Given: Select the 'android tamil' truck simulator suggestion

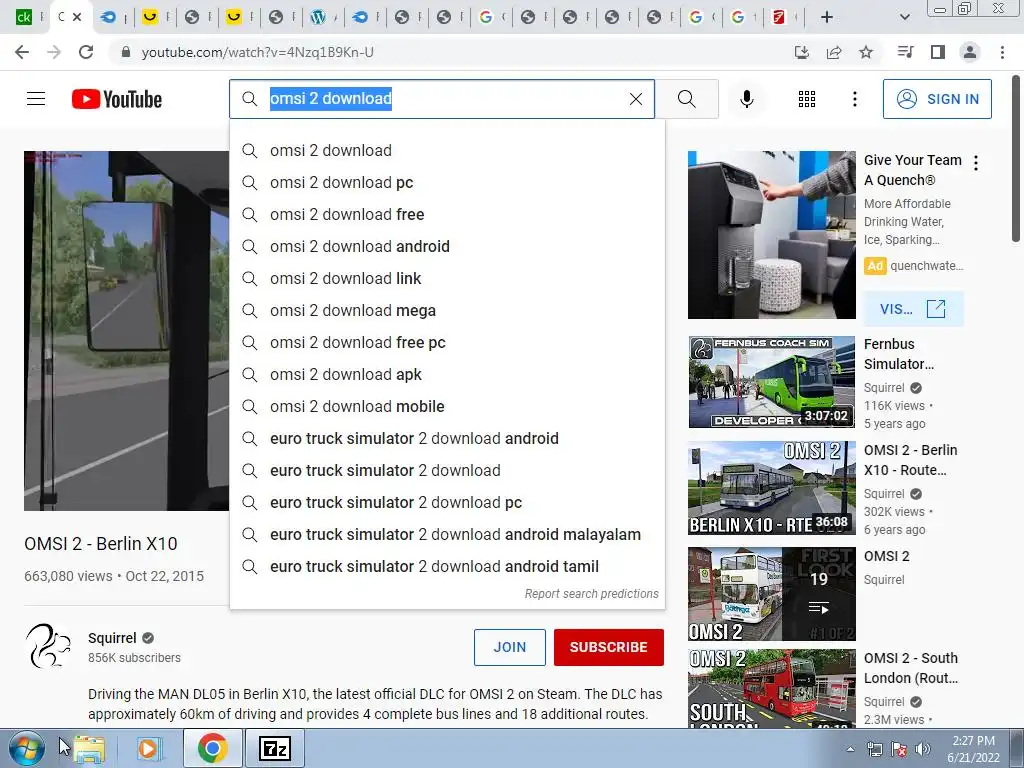Looking at the screenshot, I should click(447, 566).
